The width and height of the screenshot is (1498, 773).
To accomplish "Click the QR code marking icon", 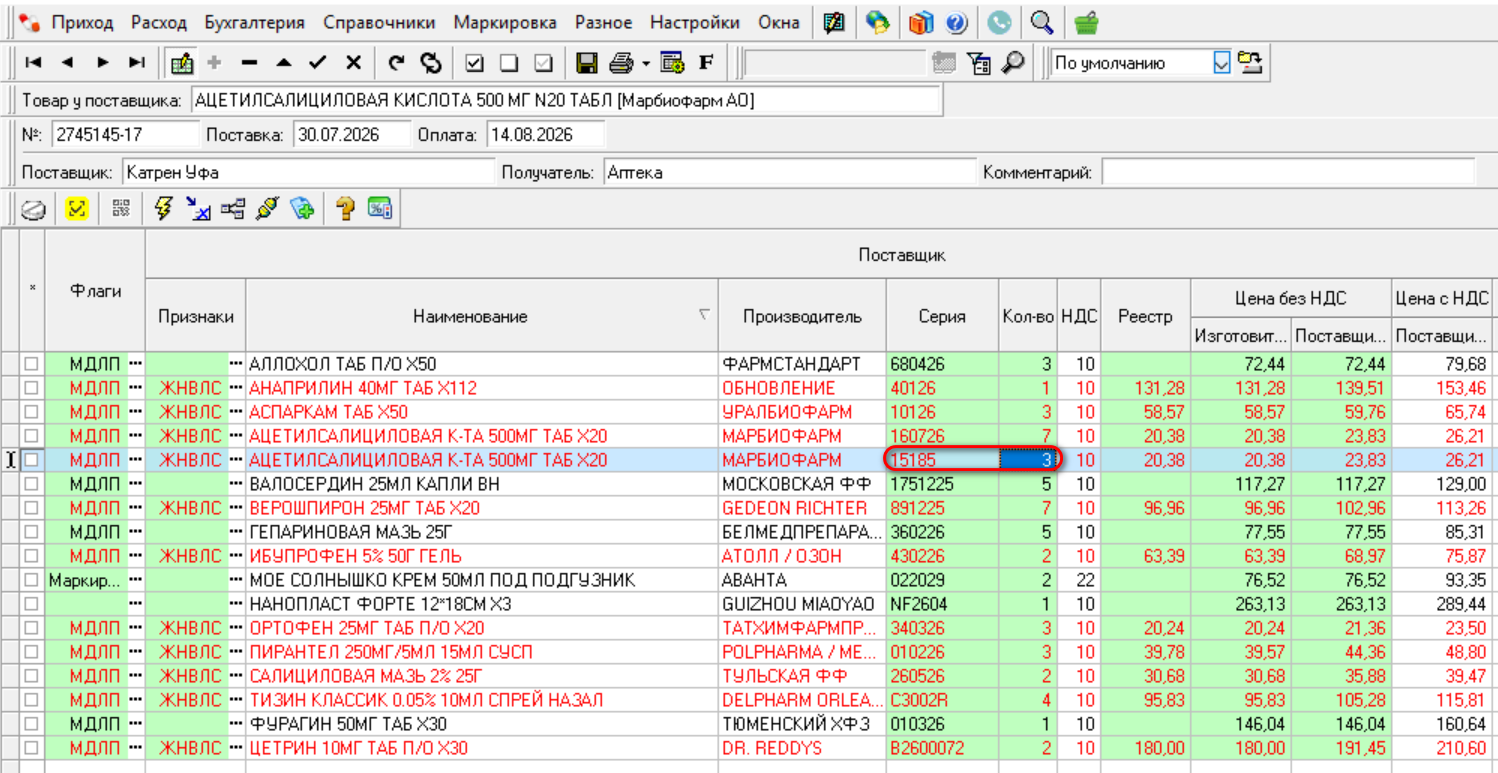I will tap(121, 208).
